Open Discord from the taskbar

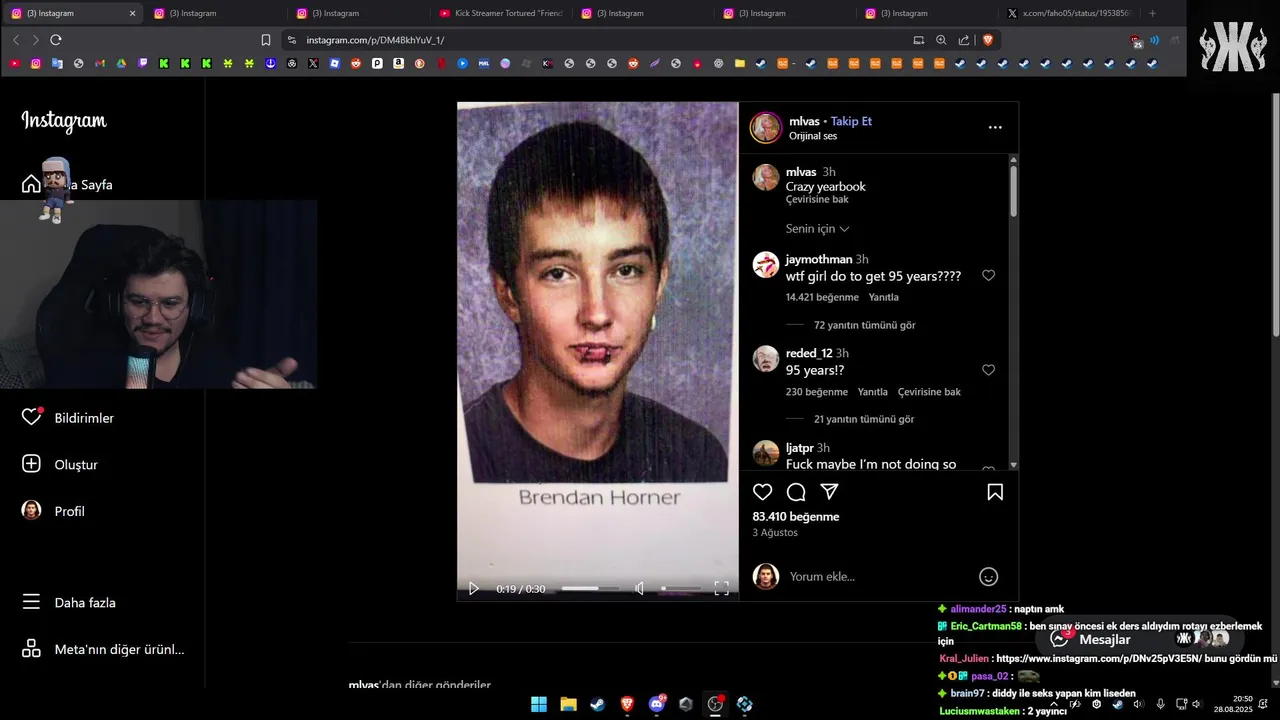656,704
